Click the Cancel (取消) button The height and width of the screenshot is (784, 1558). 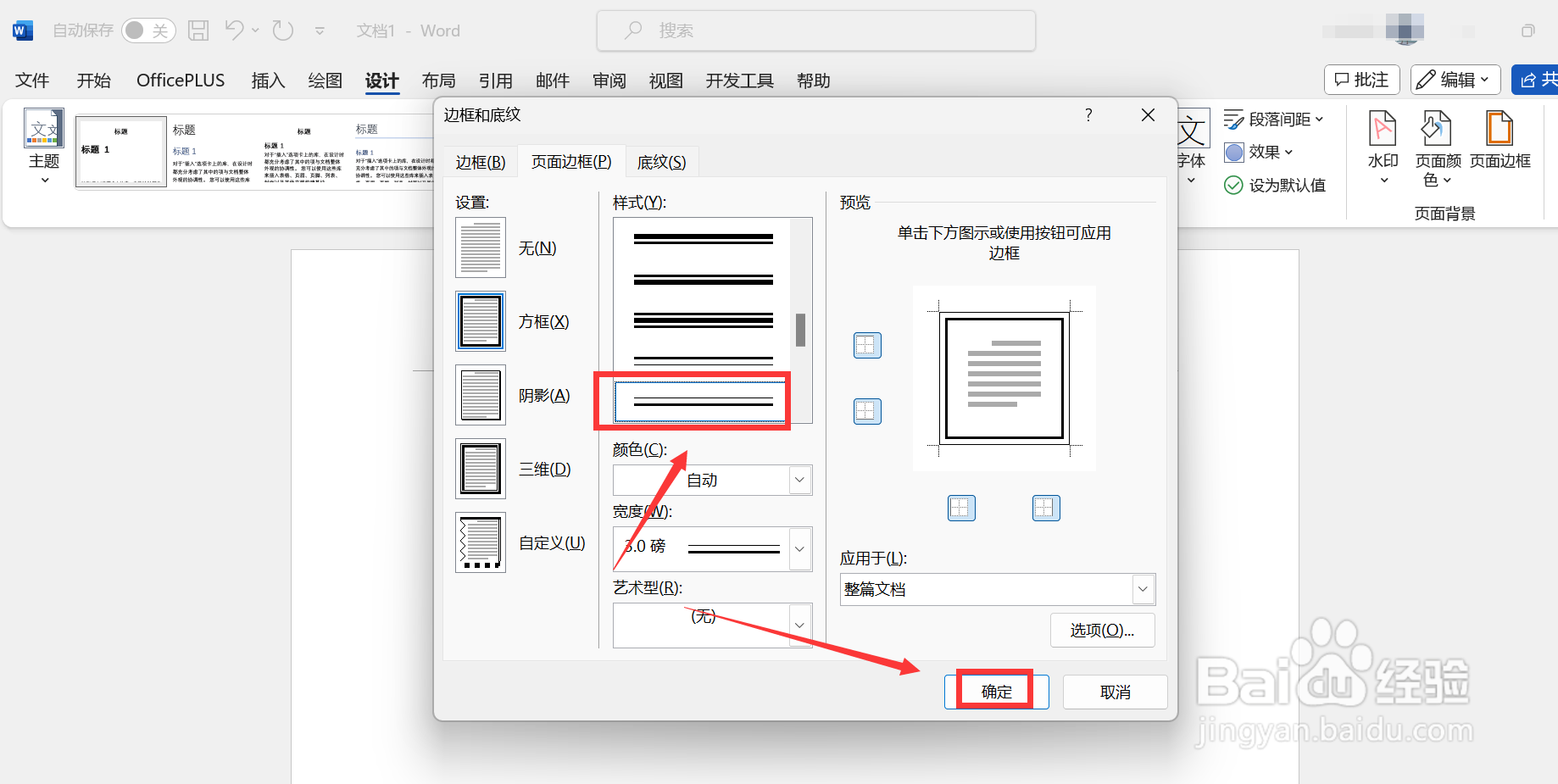1116,692
